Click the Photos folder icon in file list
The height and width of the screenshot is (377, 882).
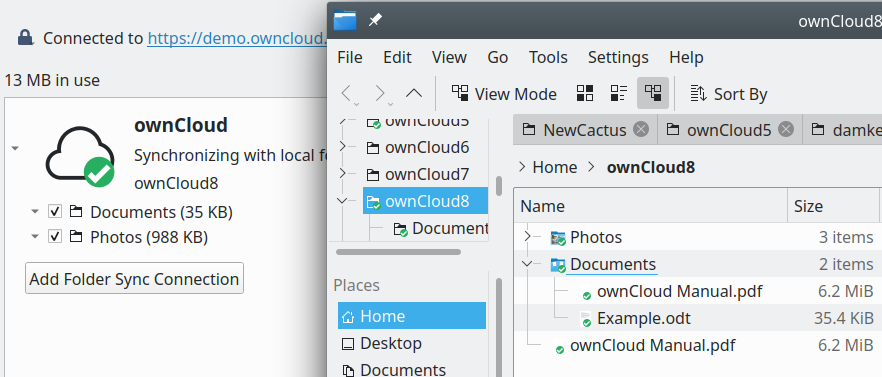[x=558, y=238]
